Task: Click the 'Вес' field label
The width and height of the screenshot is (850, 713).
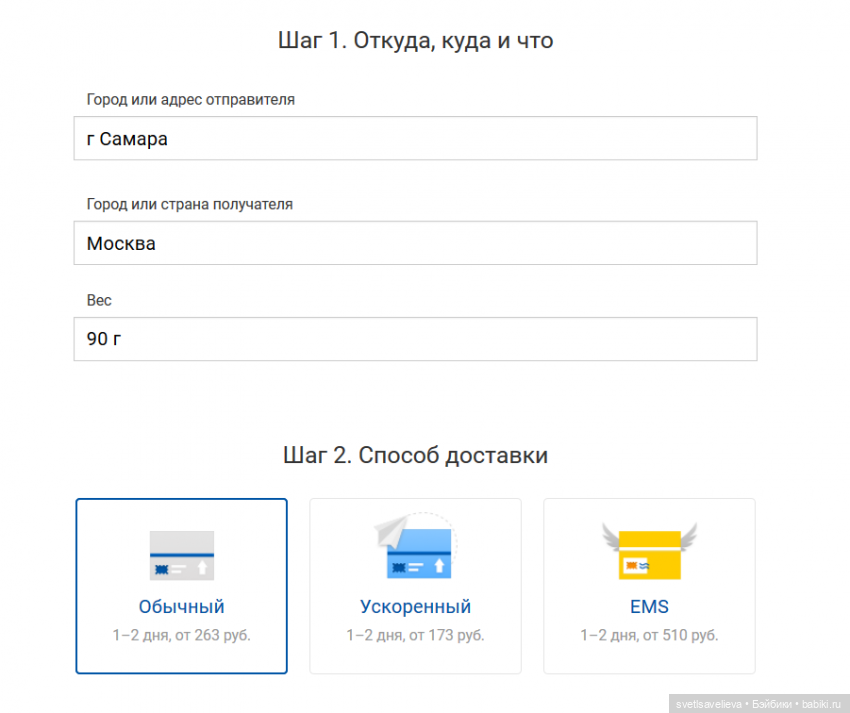Action: [x=99, y=300]
